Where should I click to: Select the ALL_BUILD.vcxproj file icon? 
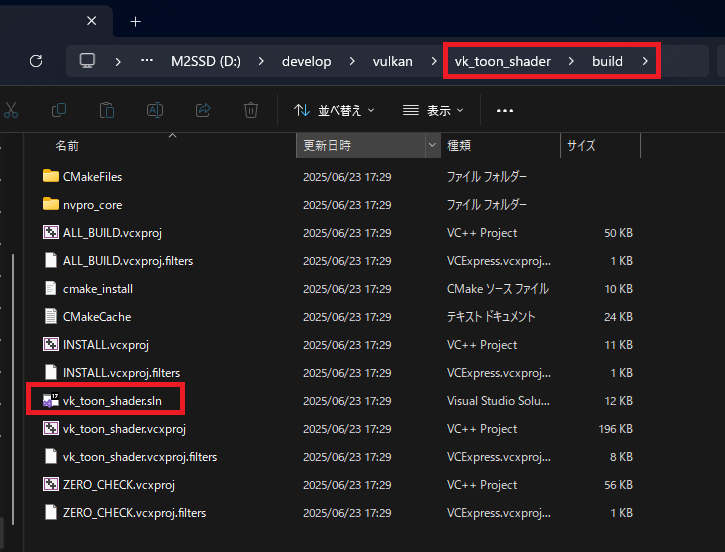point(51,232)
